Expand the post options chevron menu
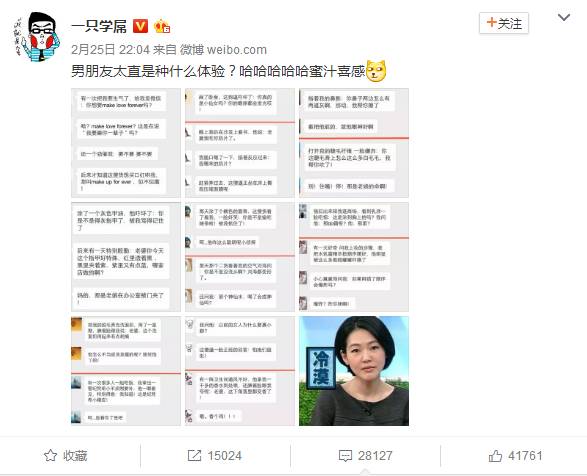The image size is (587, 476). (x=564, y=17)
